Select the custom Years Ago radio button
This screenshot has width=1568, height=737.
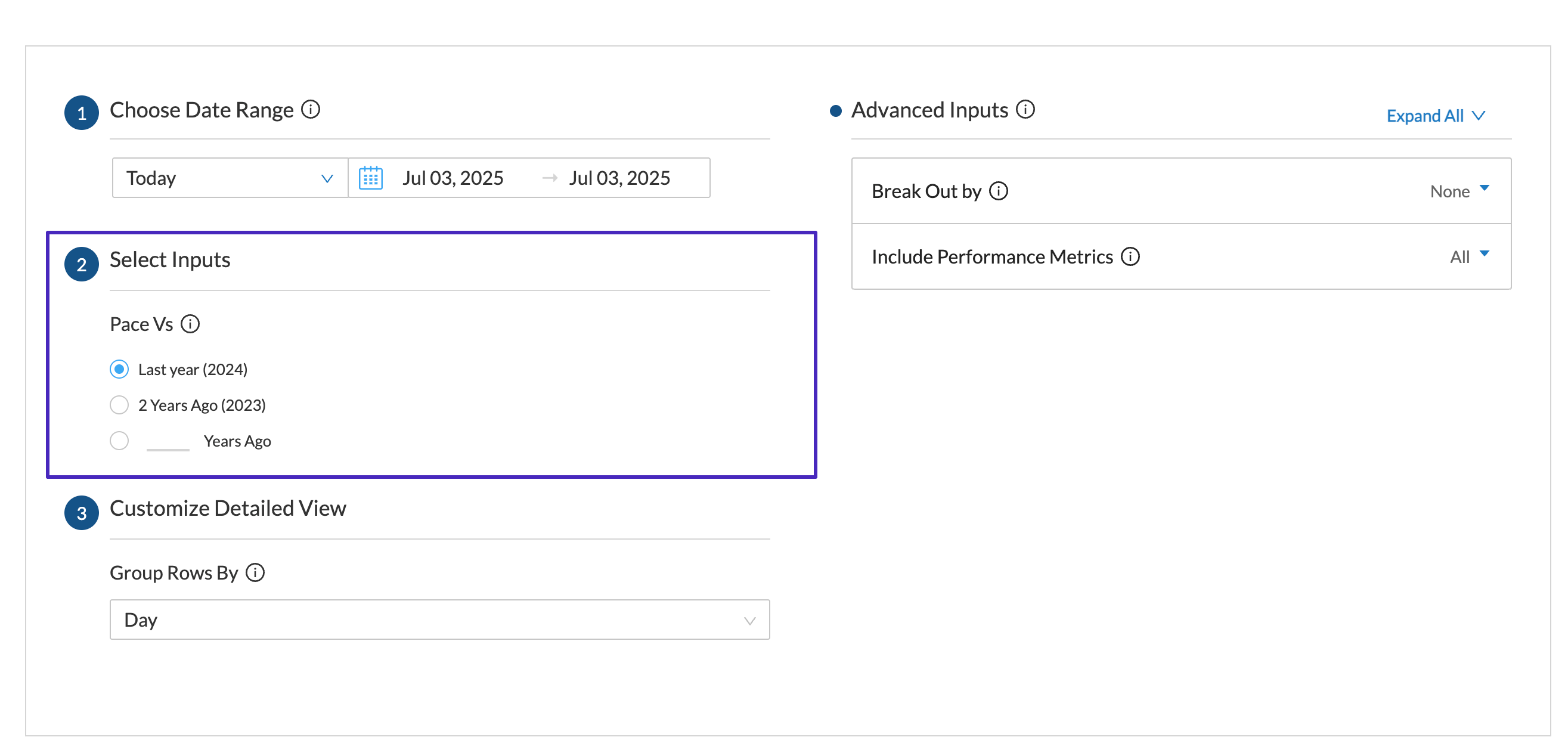(x=119, y=441)
